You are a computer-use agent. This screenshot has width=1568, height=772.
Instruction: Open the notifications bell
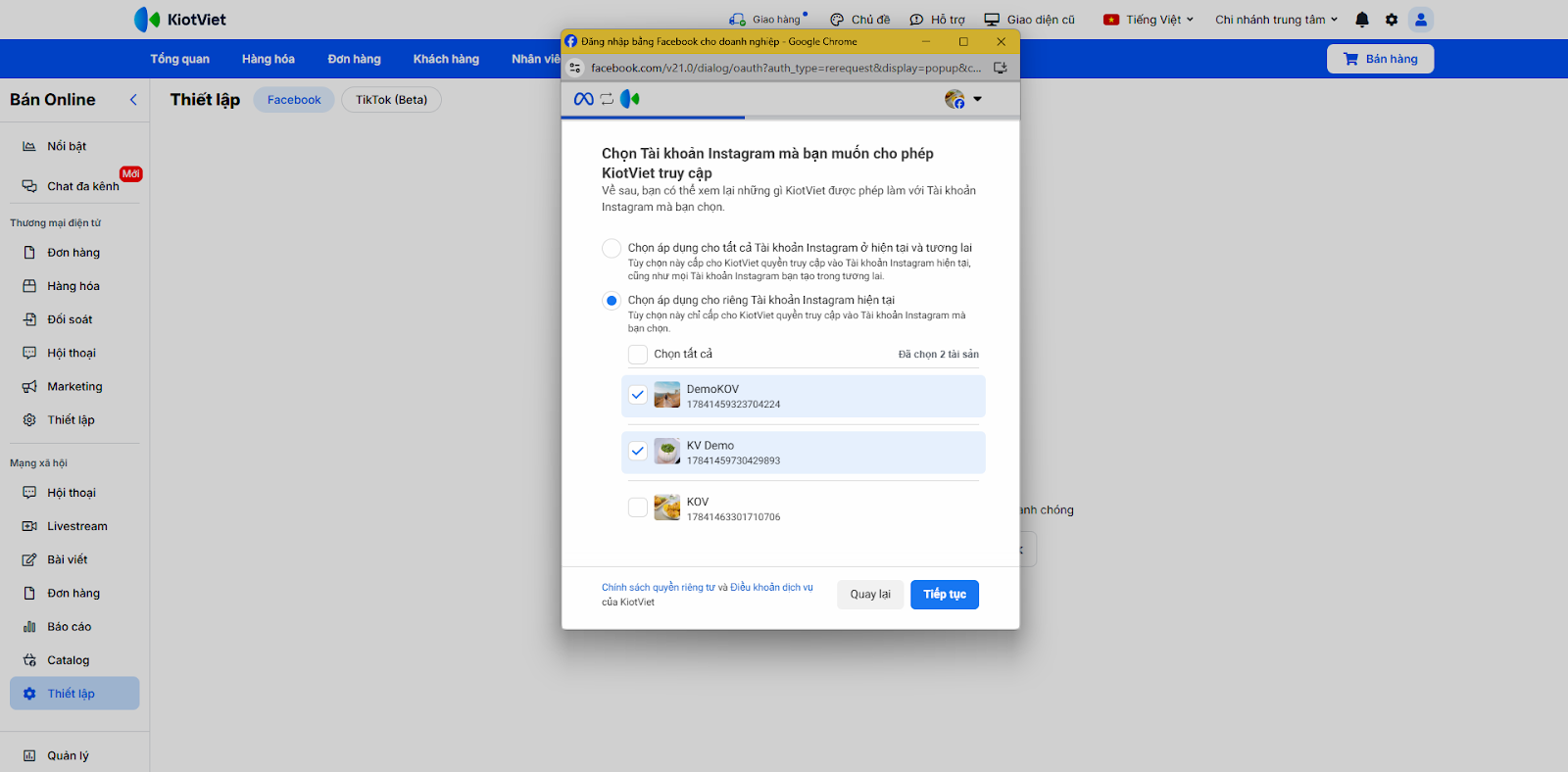click(x=1362, y=20)
